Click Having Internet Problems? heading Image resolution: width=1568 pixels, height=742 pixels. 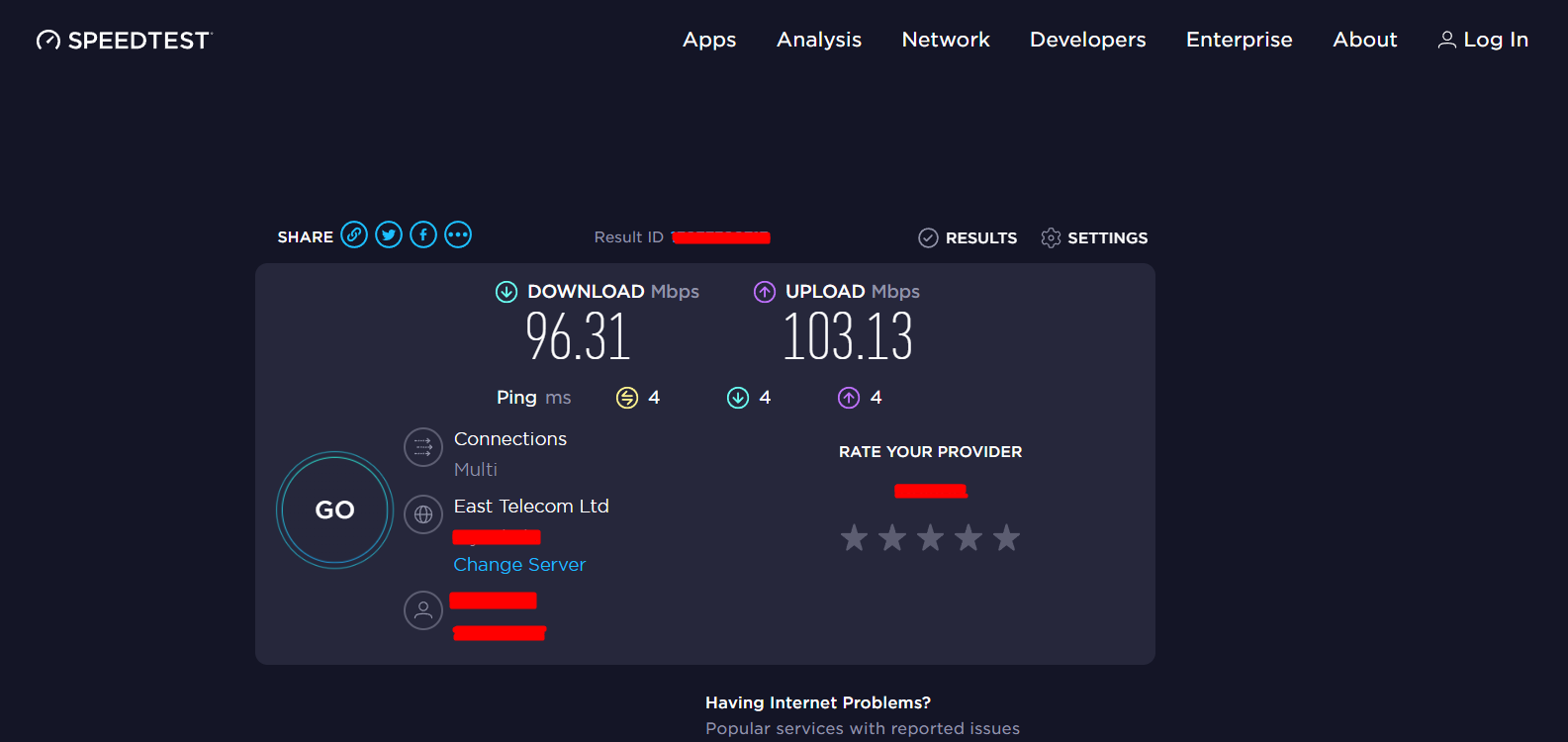(818, 703)
